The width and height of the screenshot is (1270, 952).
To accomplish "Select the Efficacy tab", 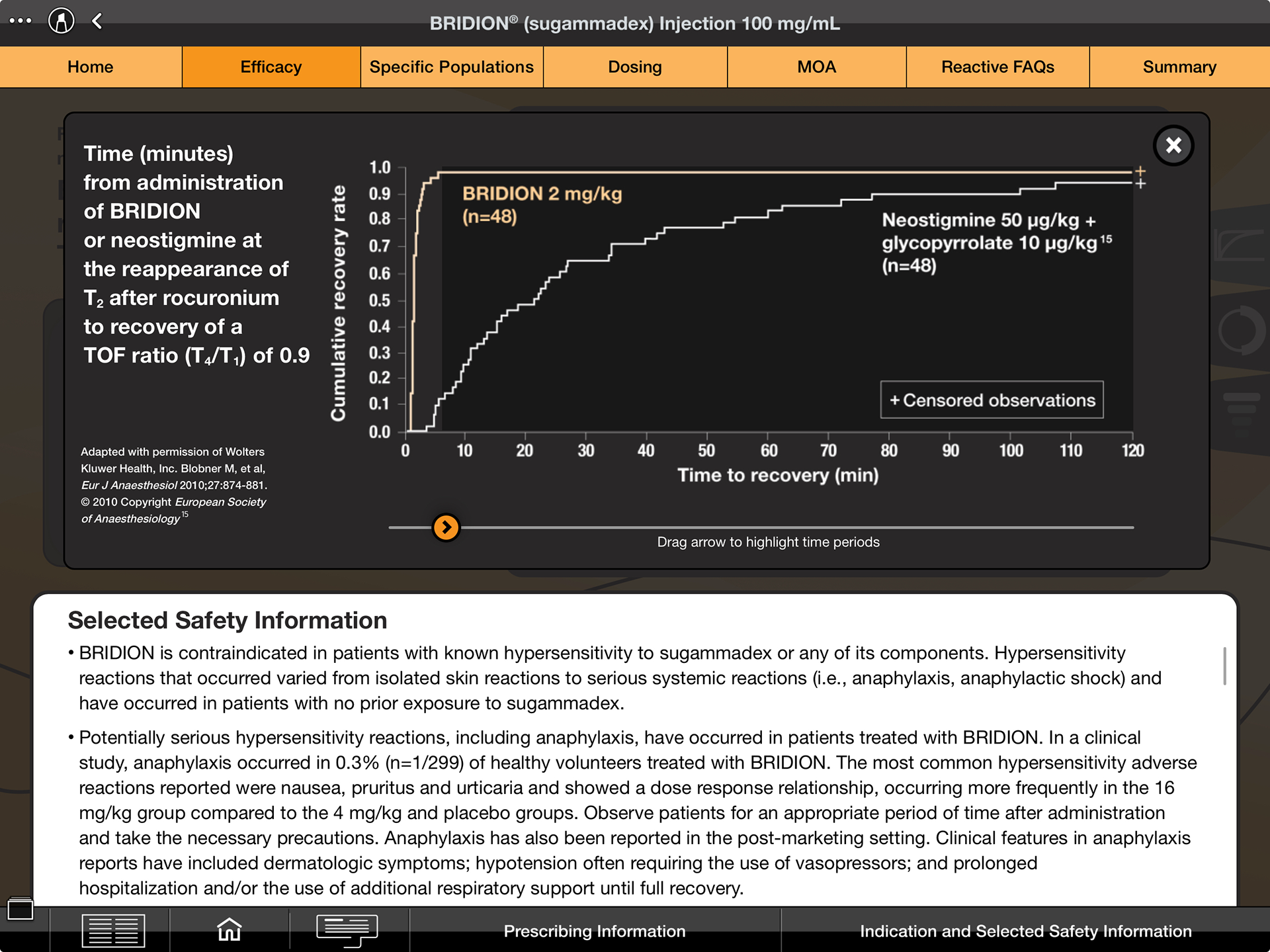I will click(271, 67).
